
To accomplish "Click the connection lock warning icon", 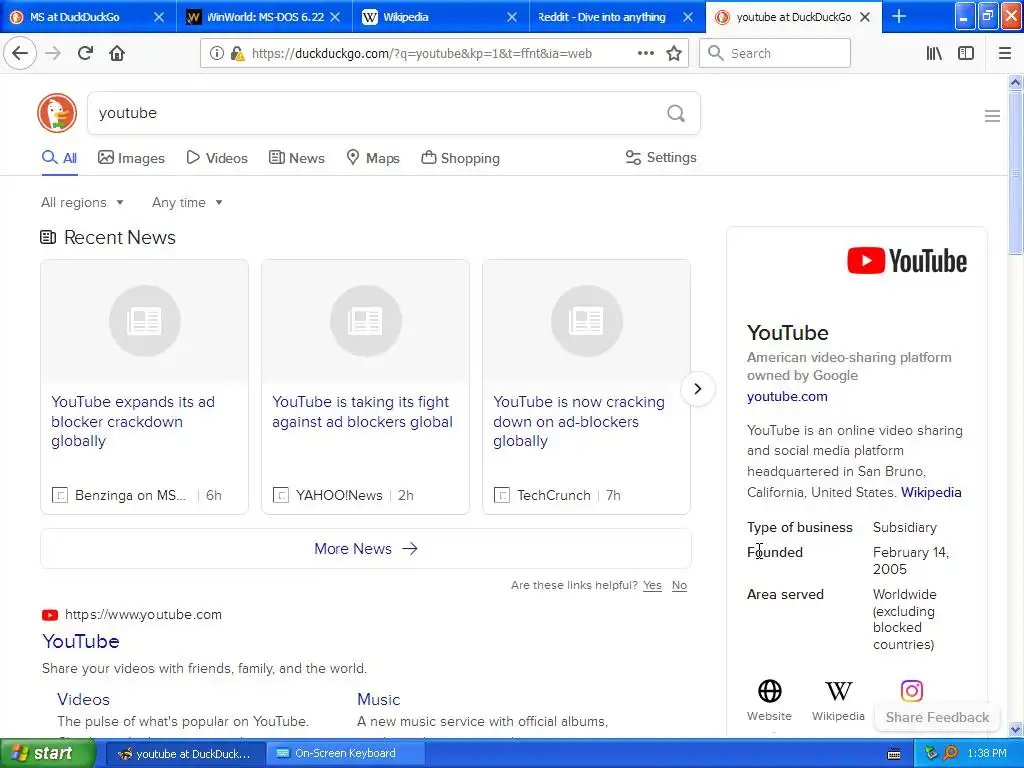I will coord(238,54).
